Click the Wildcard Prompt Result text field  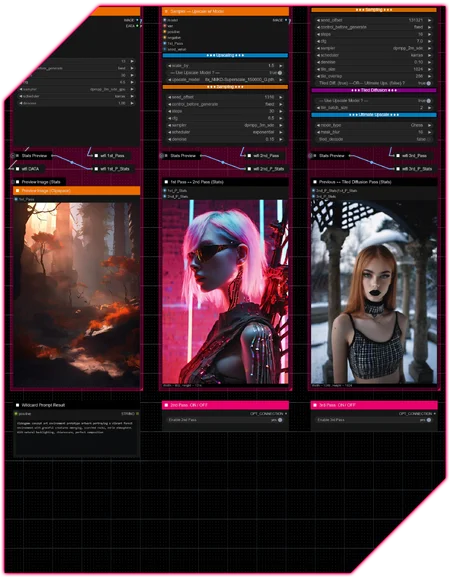click(x=76, y=438)
